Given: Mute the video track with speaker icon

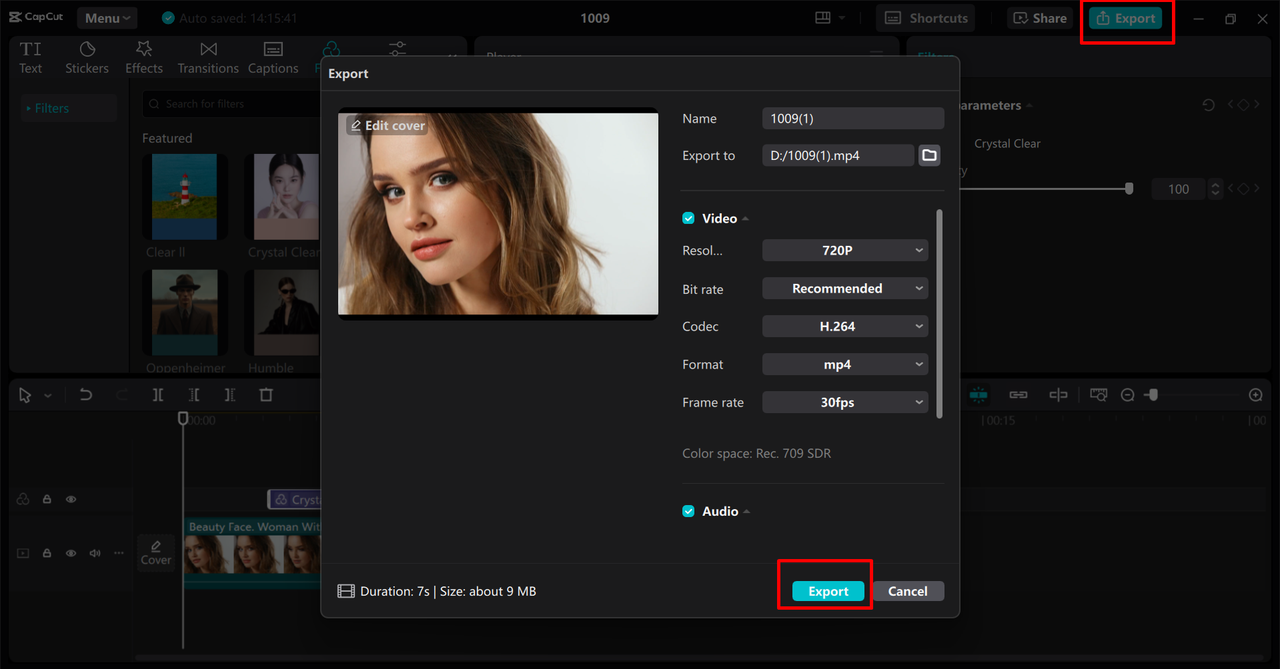Looking at the screenshot, I should (95, 553).
